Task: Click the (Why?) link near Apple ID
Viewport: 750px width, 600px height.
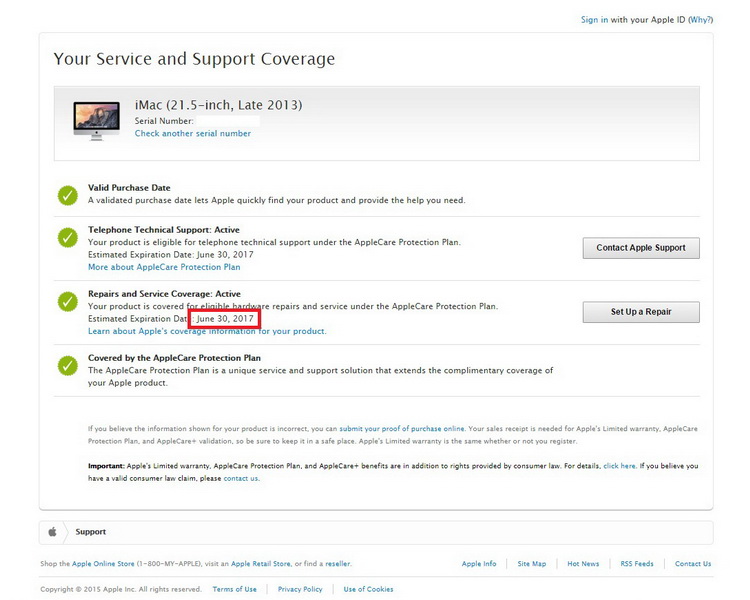Action: point(700,20)
